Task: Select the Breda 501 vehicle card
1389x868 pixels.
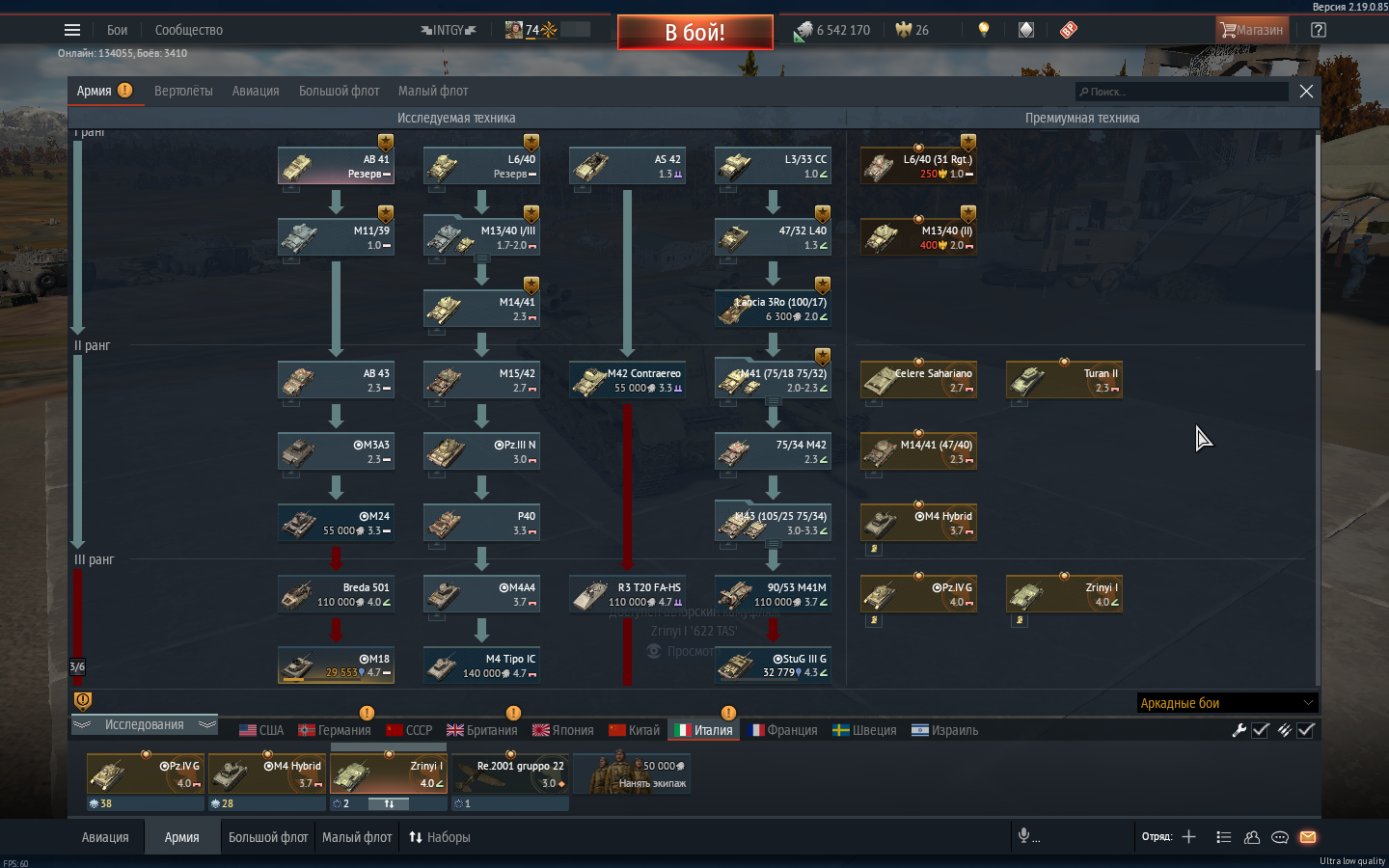Action: pyautogui.click(x=336, y=594)
